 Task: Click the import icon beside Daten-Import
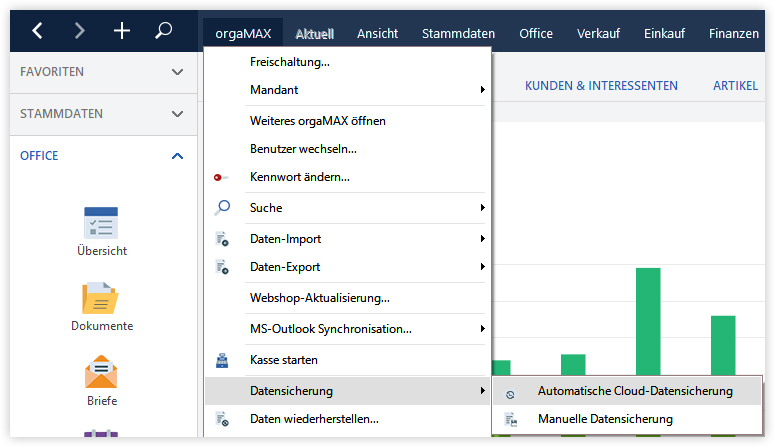(x=222, y=239)
